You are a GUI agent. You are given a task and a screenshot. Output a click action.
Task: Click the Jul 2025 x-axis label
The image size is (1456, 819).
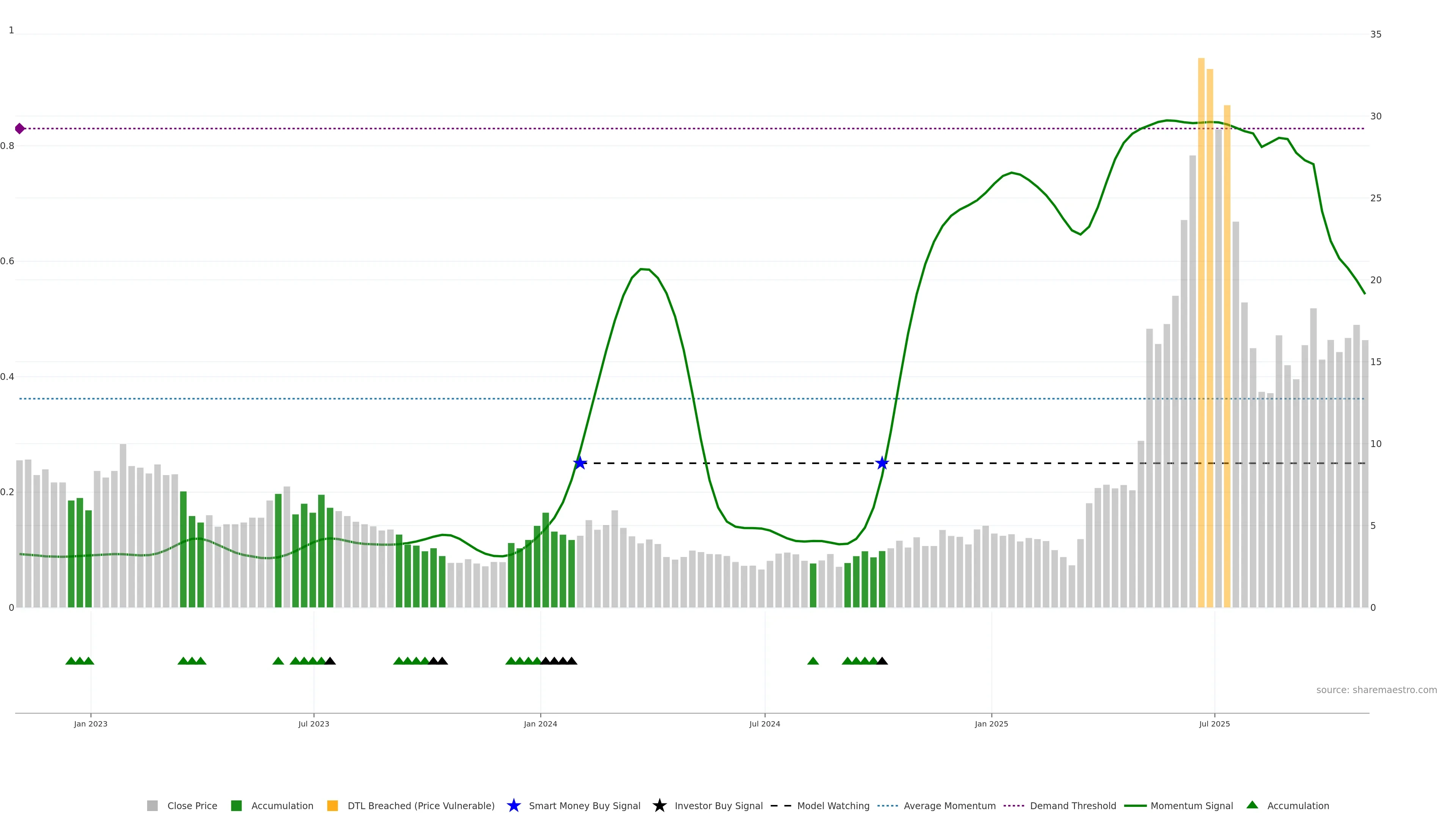pos(1214,723)
